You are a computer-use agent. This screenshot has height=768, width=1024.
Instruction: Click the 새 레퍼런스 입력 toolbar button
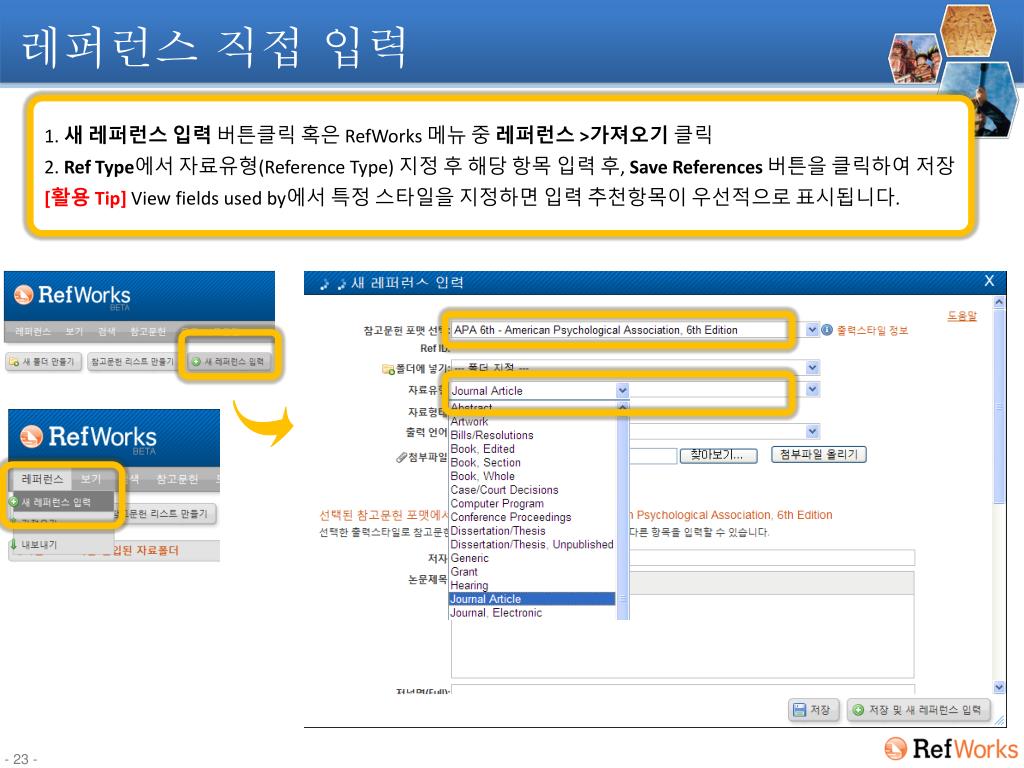click(x=229, y=361)
